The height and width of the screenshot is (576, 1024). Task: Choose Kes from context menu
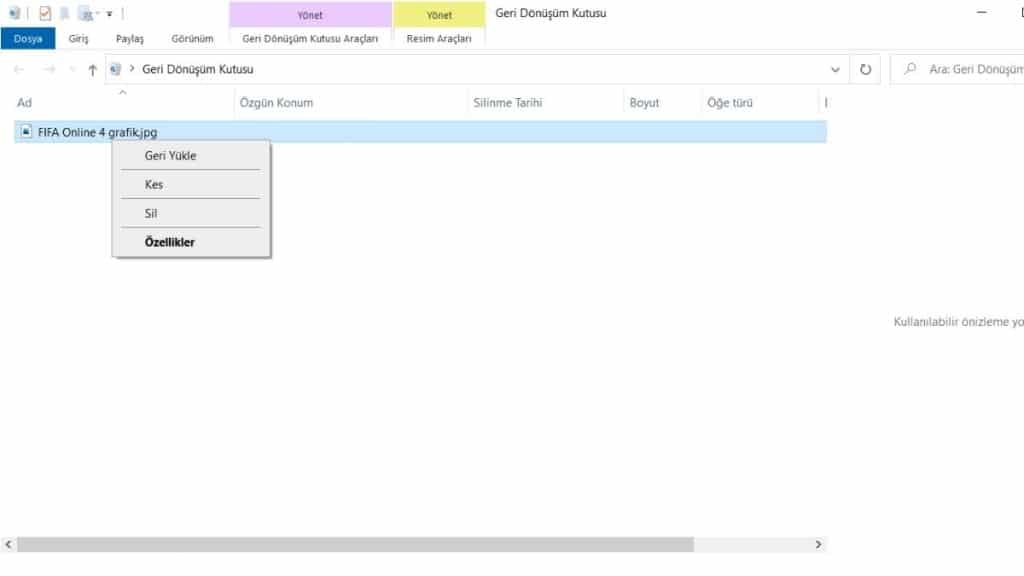pos(191,184)
